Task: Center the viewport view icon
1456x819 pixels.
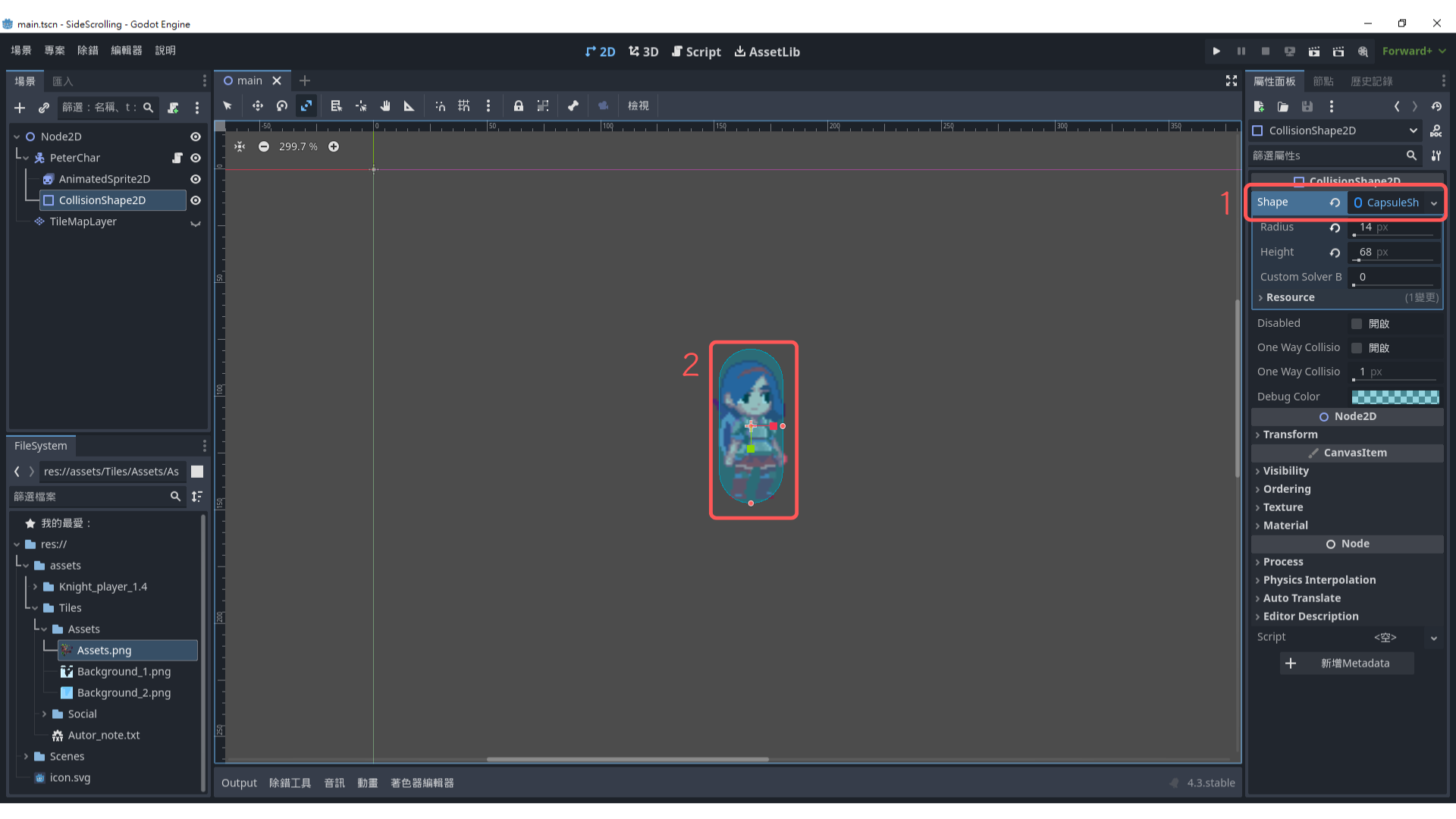Action: tap(240, 146)
